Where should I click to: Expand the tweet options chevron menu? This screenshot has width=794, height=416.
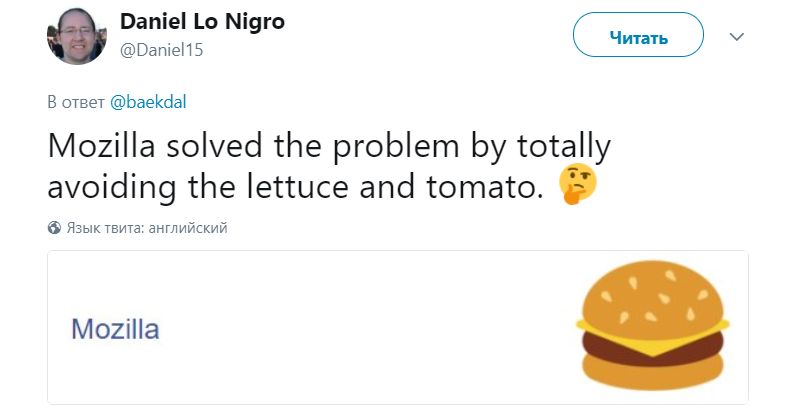[x=737, y=37]
